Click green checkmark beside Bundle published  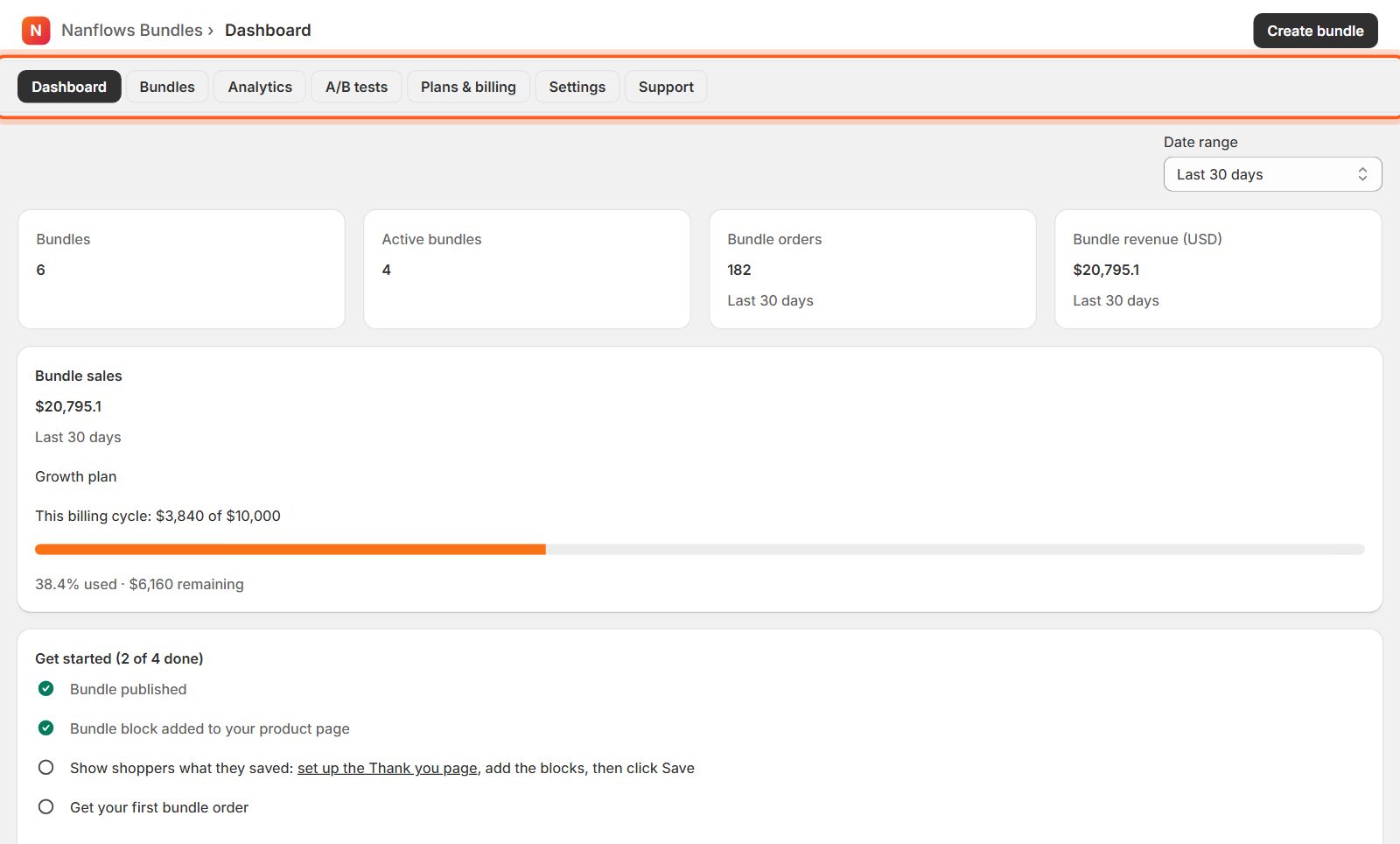46,689
